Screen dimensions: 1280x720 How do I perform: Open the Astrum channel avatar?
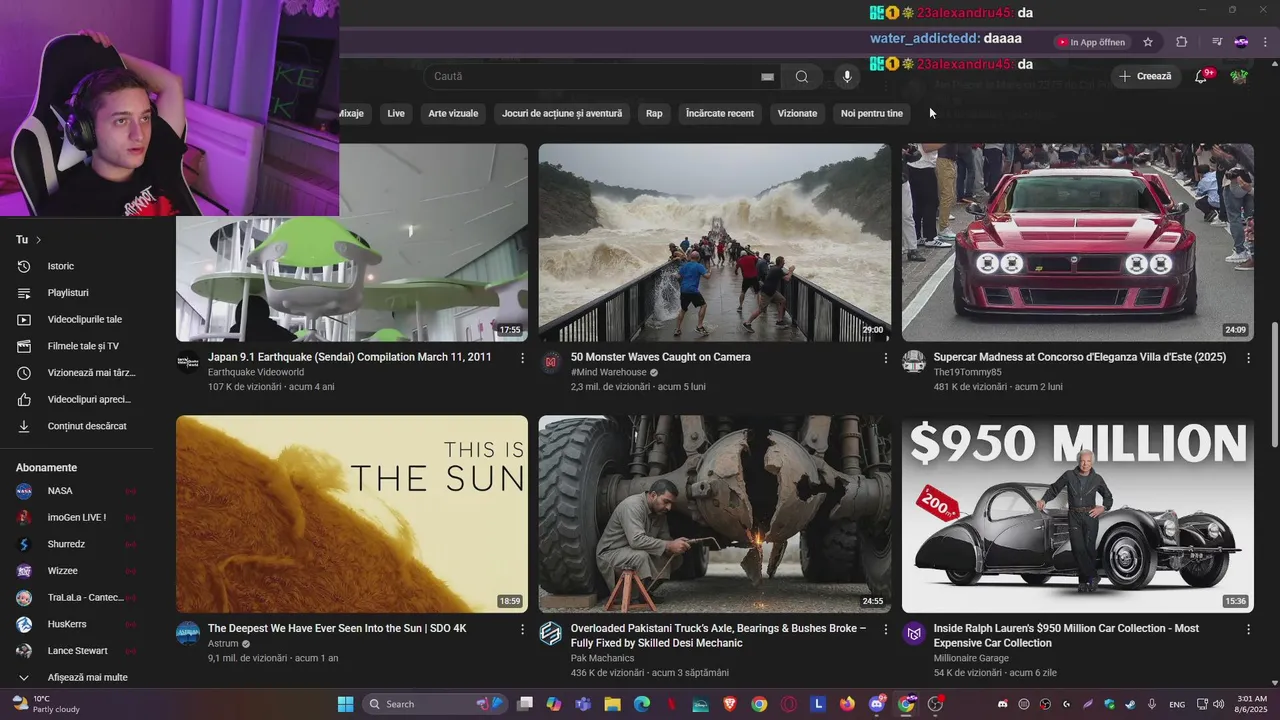point(188,633)
